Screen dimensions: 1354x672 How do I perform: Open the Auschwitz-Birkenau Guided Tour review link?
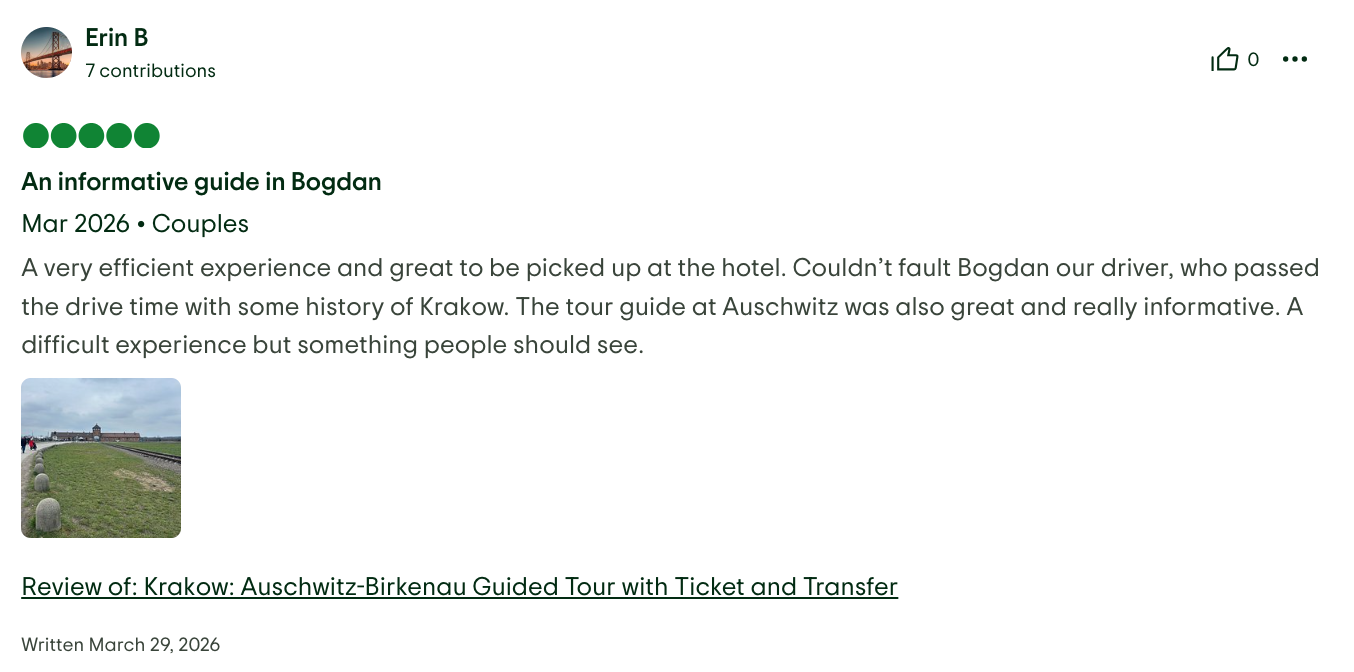click(x=460, y=587)
